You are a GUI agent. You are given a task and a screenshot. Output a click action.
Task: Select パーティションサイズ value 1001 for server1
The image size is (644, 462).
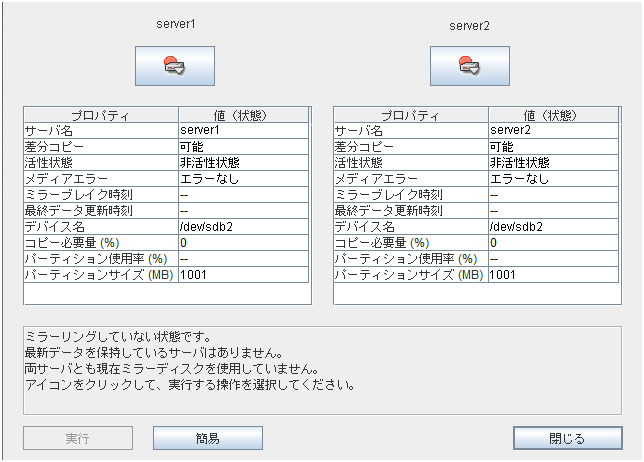click(x=244, y=275)
